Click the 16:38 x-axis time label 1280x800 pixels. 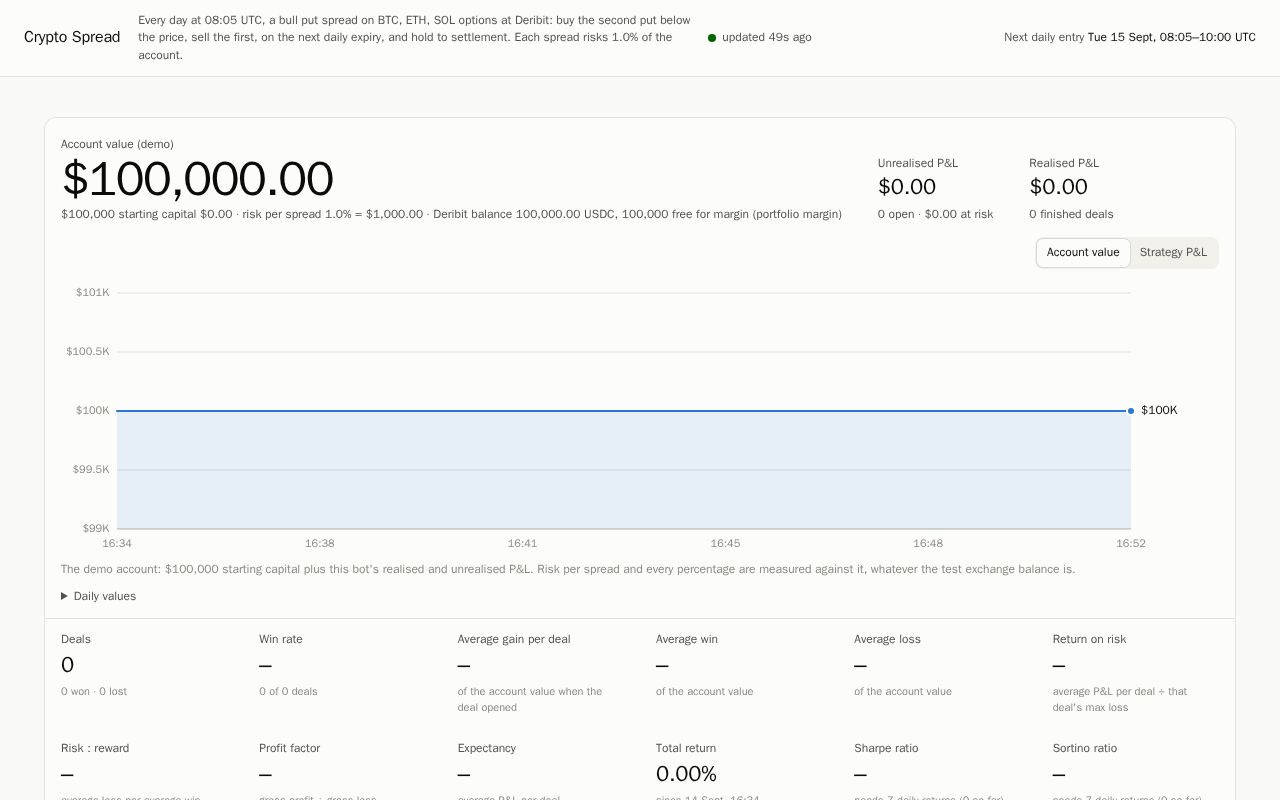tap(320, 543)
